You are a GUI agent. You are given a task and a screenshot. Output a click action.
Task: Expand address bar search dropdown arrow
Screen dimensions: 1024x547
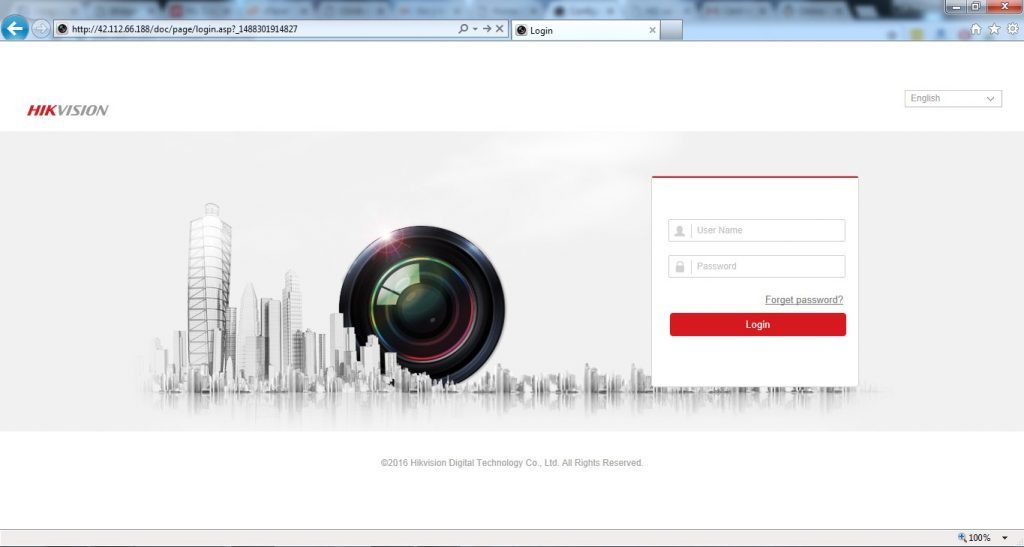[x=475, y=29]
